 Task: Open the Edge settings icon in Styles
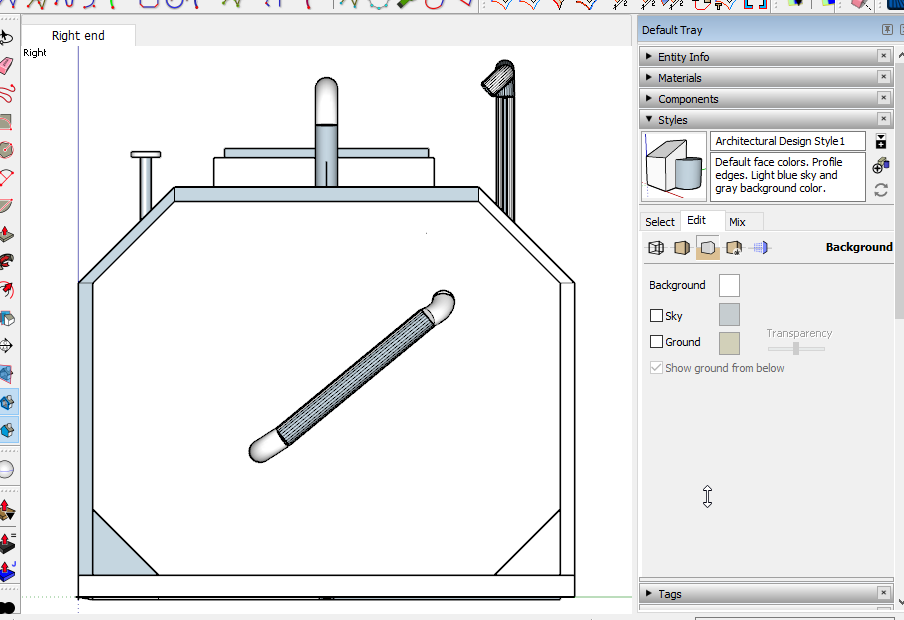pos(657,248)
